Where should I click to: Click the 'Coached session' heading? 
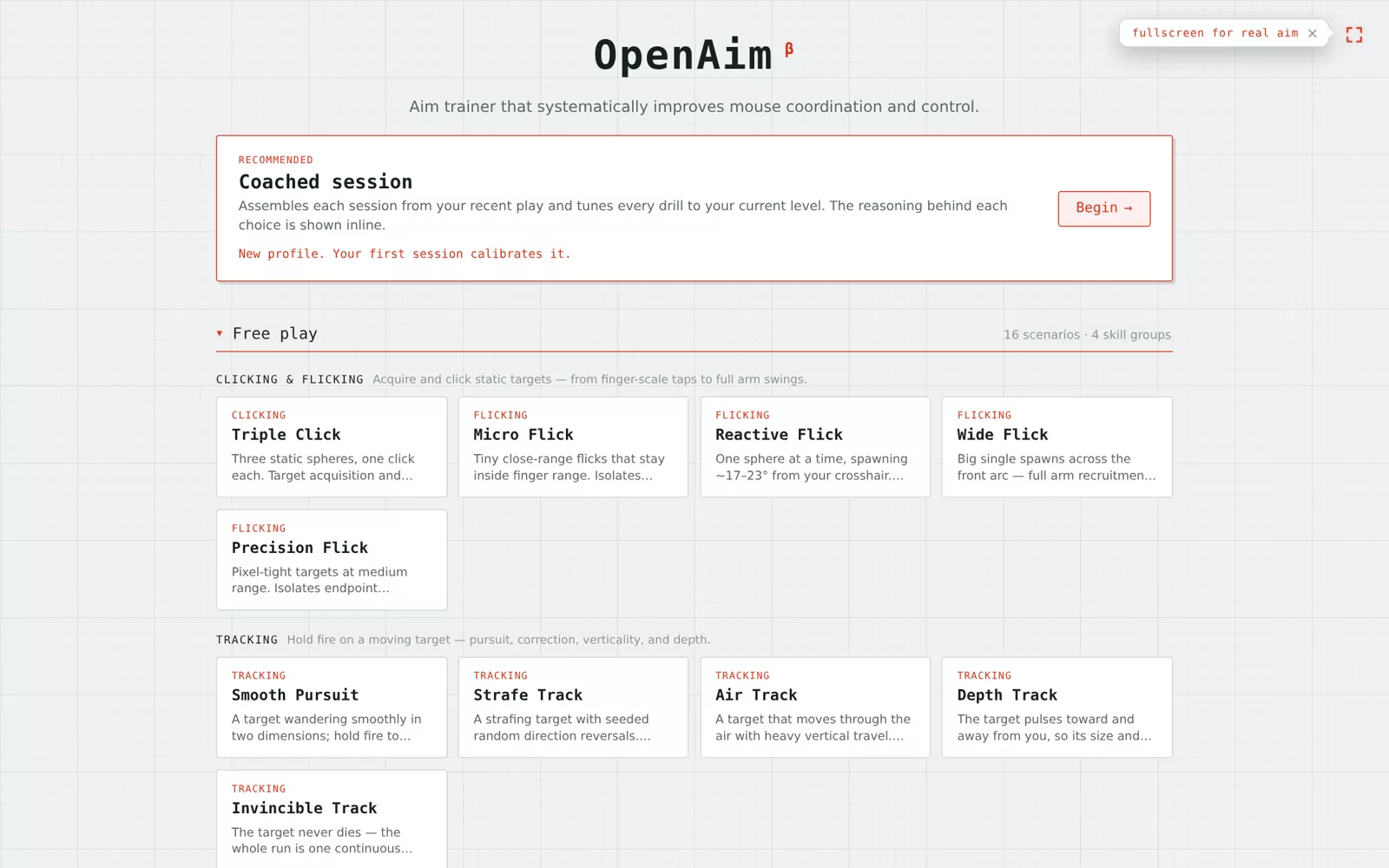326,181
